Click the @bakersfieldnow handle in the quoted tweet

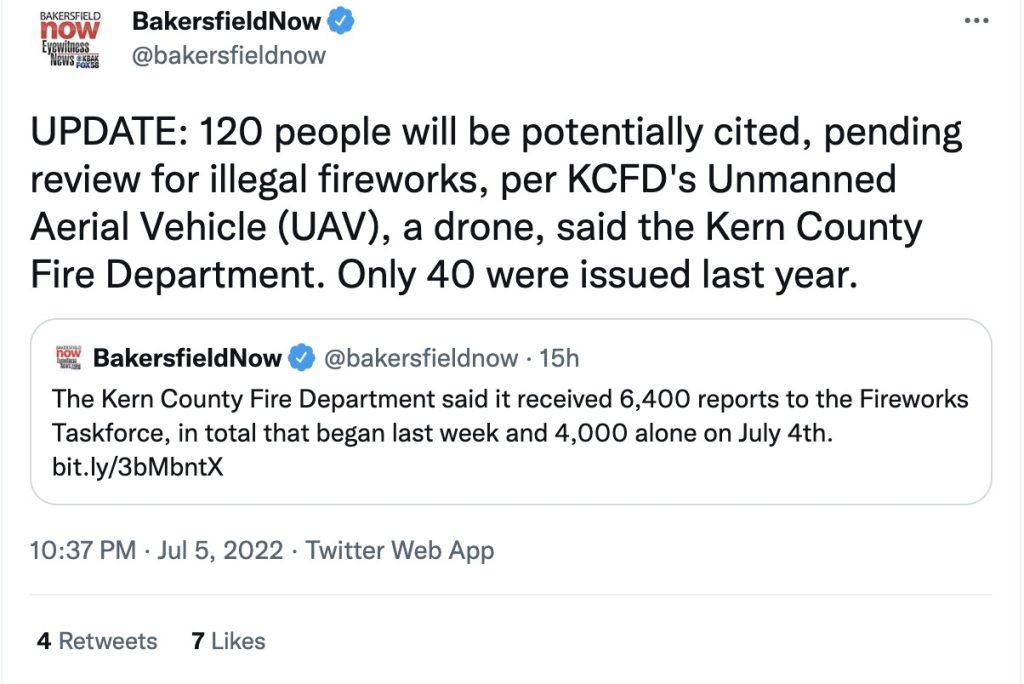click(x=422, y=357)
